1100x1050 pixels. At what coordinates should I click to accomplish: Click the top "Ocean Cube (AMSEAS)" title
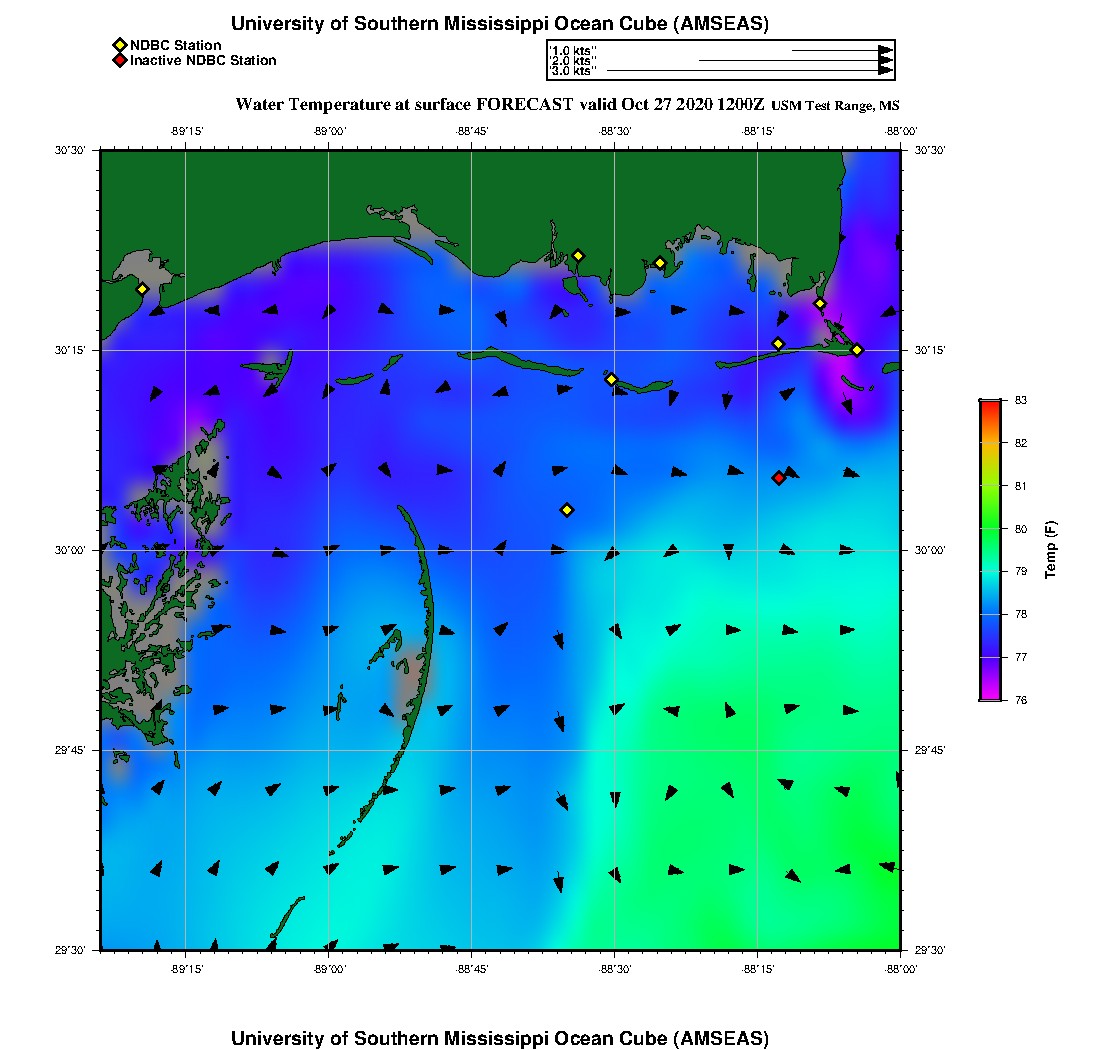click(x=500, y=23)
